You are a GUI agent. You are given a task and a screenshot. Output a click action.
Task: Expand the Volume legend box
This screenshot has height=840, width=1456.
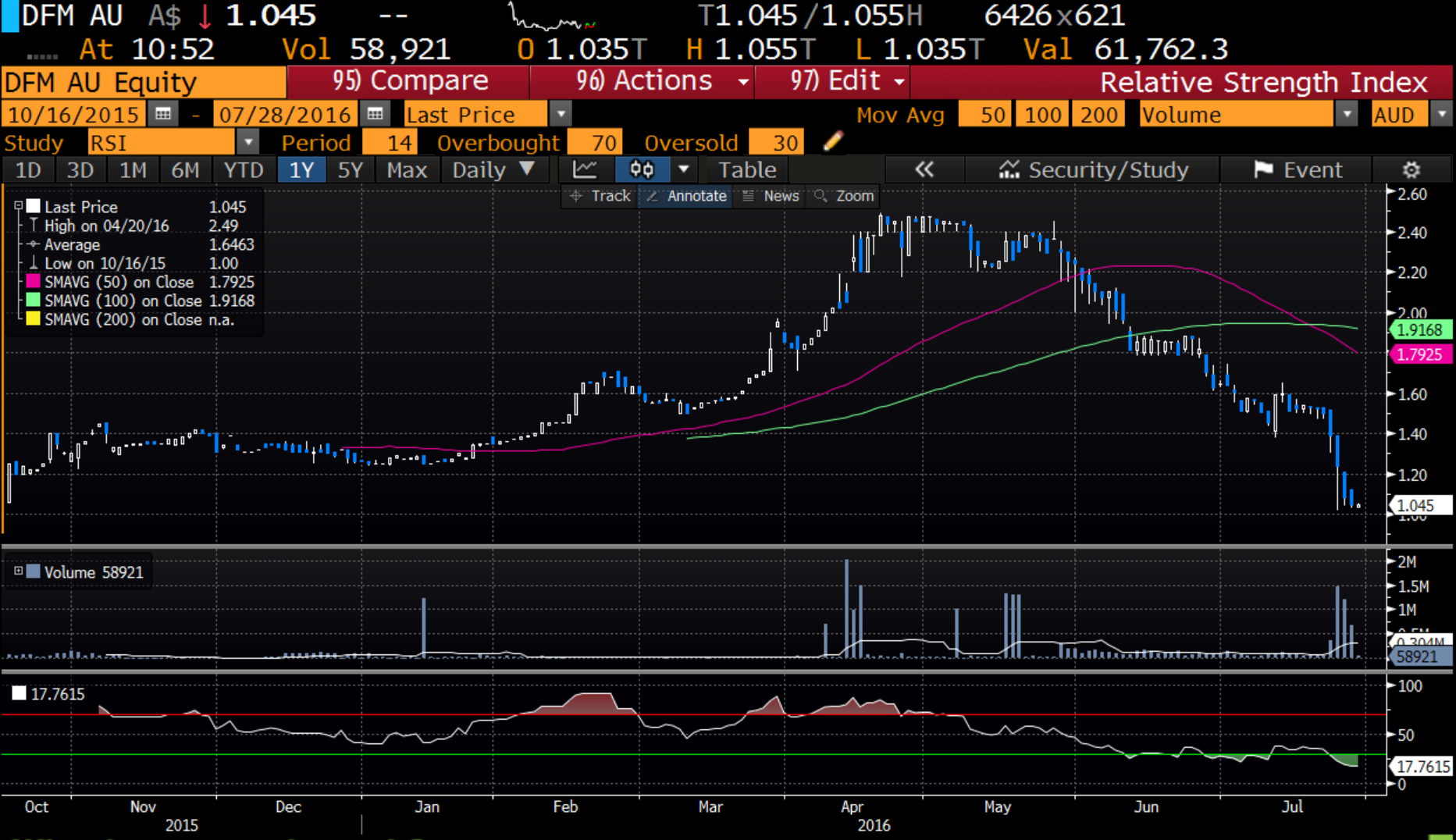(18, 571)
